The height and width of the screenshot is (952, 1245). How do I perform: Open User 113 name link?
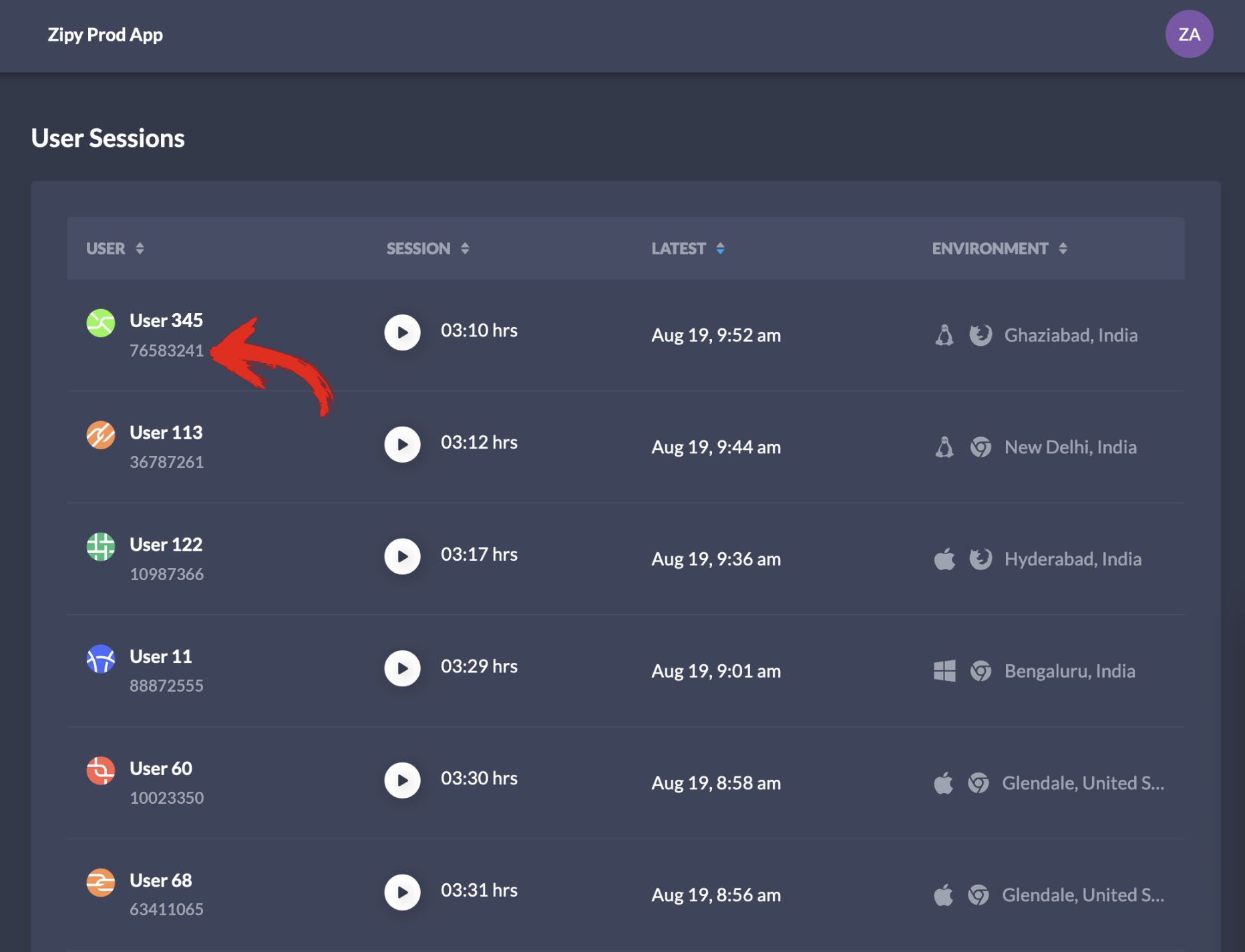(x=166, y=433)
